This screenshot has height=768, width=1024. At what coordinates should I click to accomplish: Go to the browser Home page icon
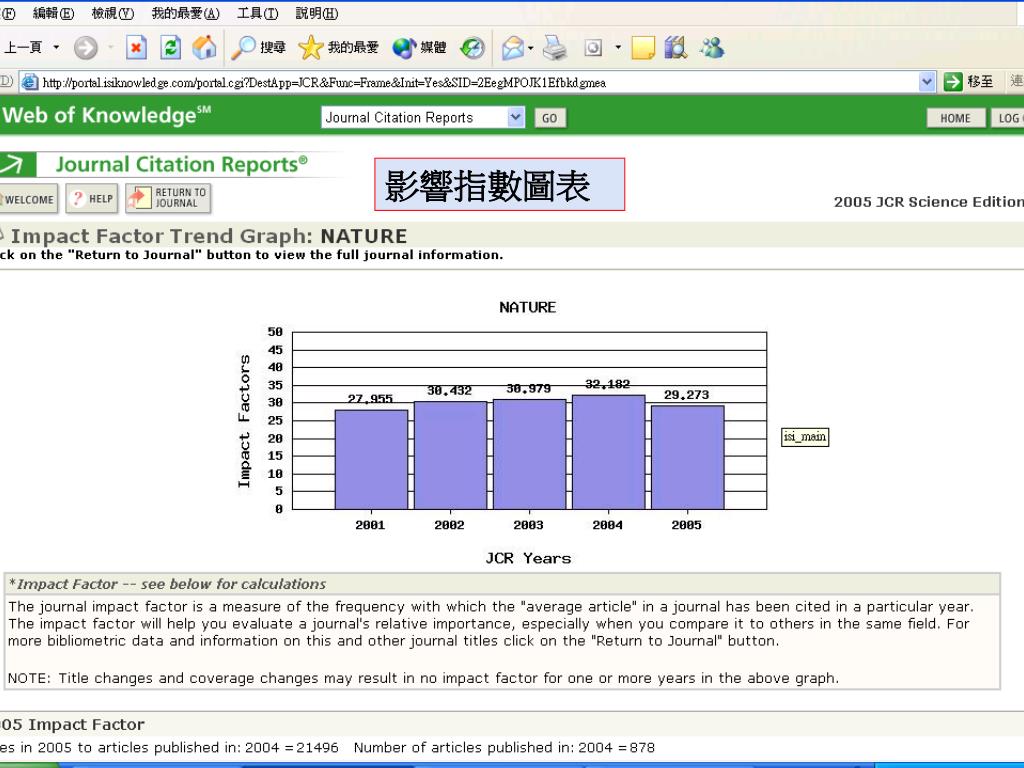[204, 48]
